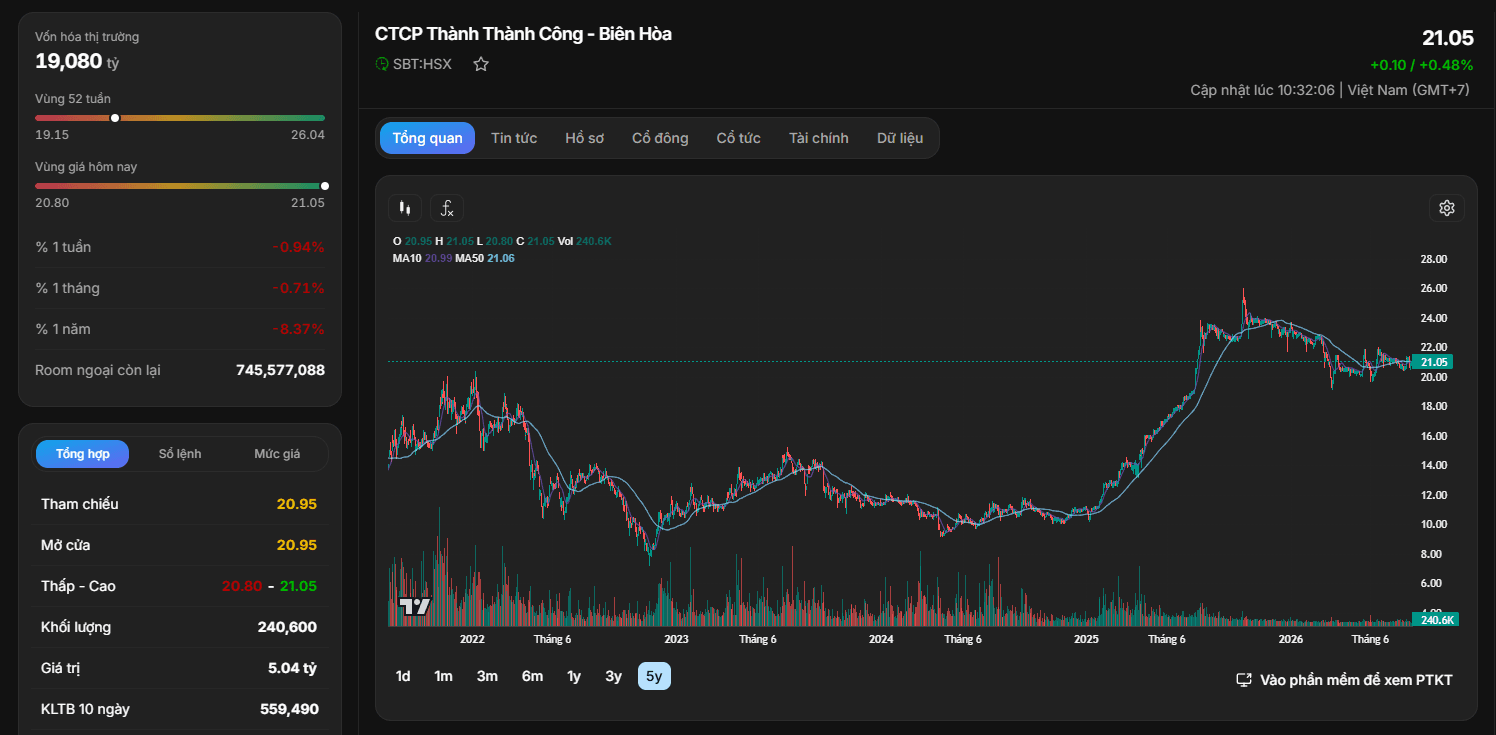Screen dimensions: 1496x735
Task: Click the Giá trị value 5.04 tỷ
Action: point(292,668)
